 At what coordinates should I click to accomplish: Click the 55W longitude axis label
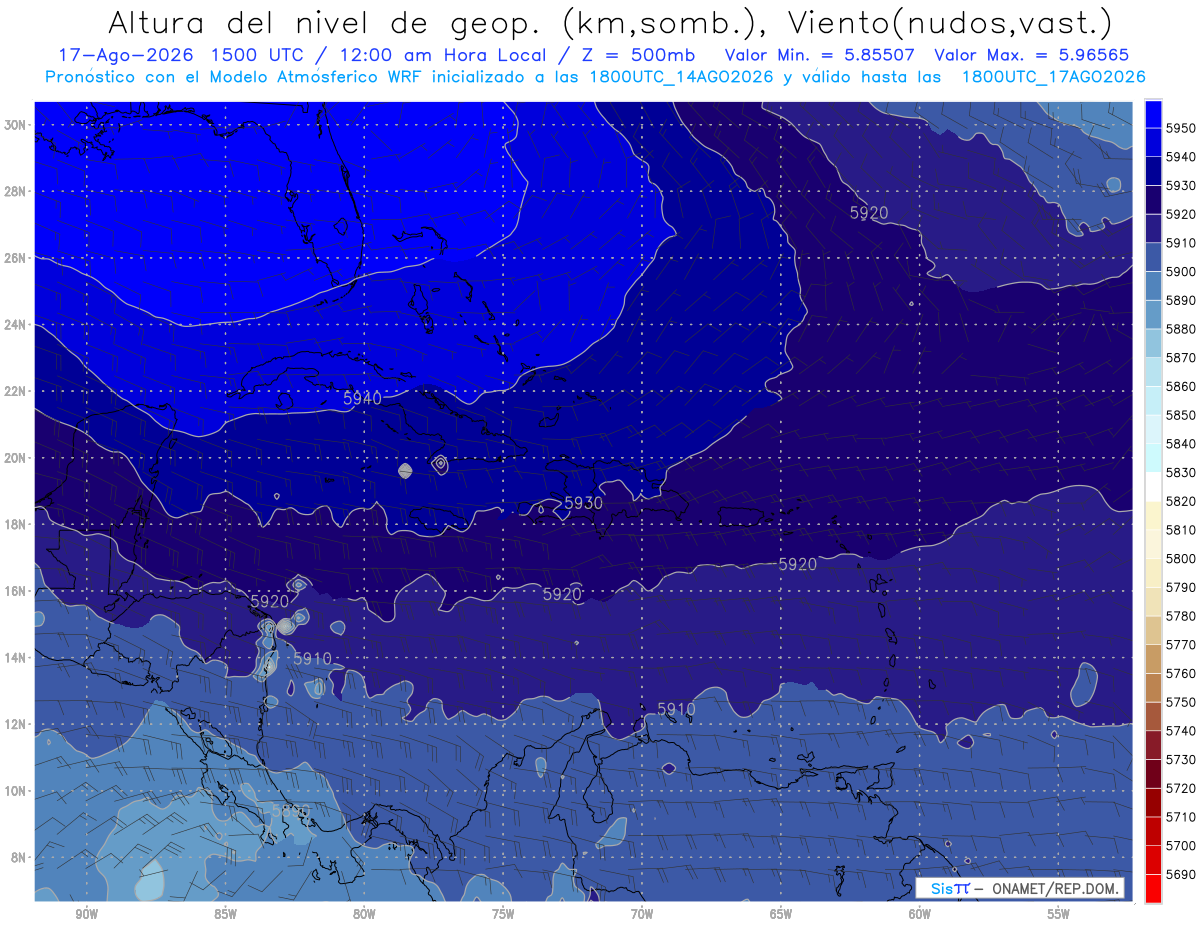tap(1059, 915)
